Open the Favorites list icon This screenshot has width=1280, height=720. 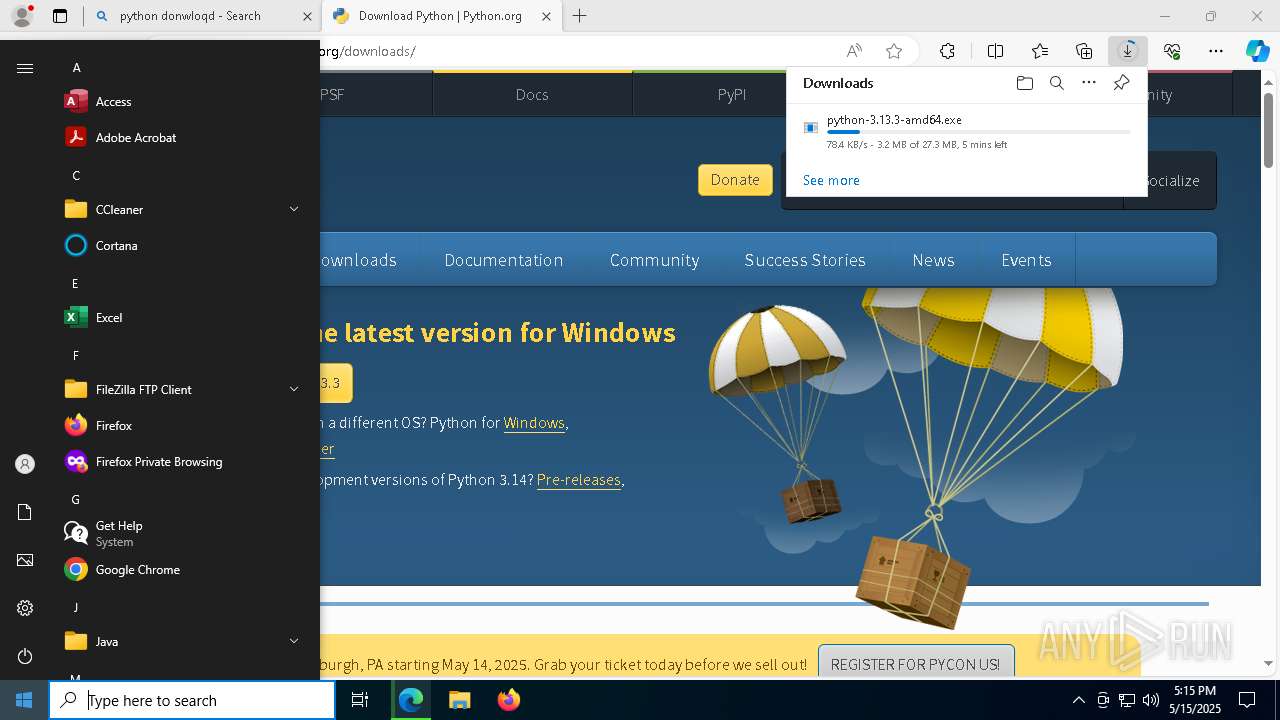coord(1040,51)
